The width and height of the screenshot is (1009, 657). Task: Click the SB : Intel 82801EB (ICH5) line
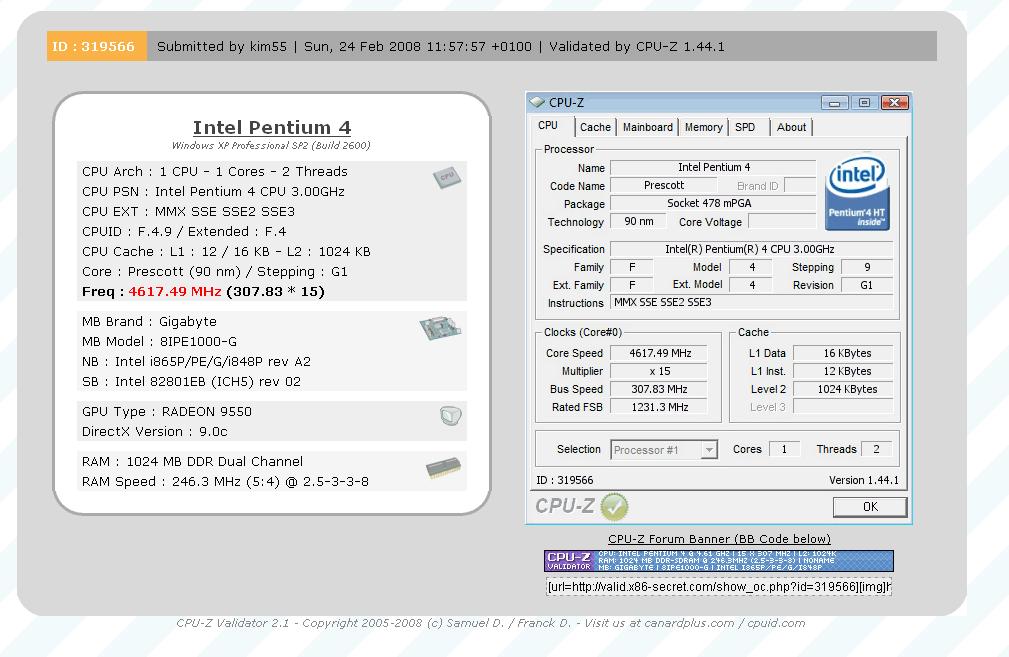(191, 382)
